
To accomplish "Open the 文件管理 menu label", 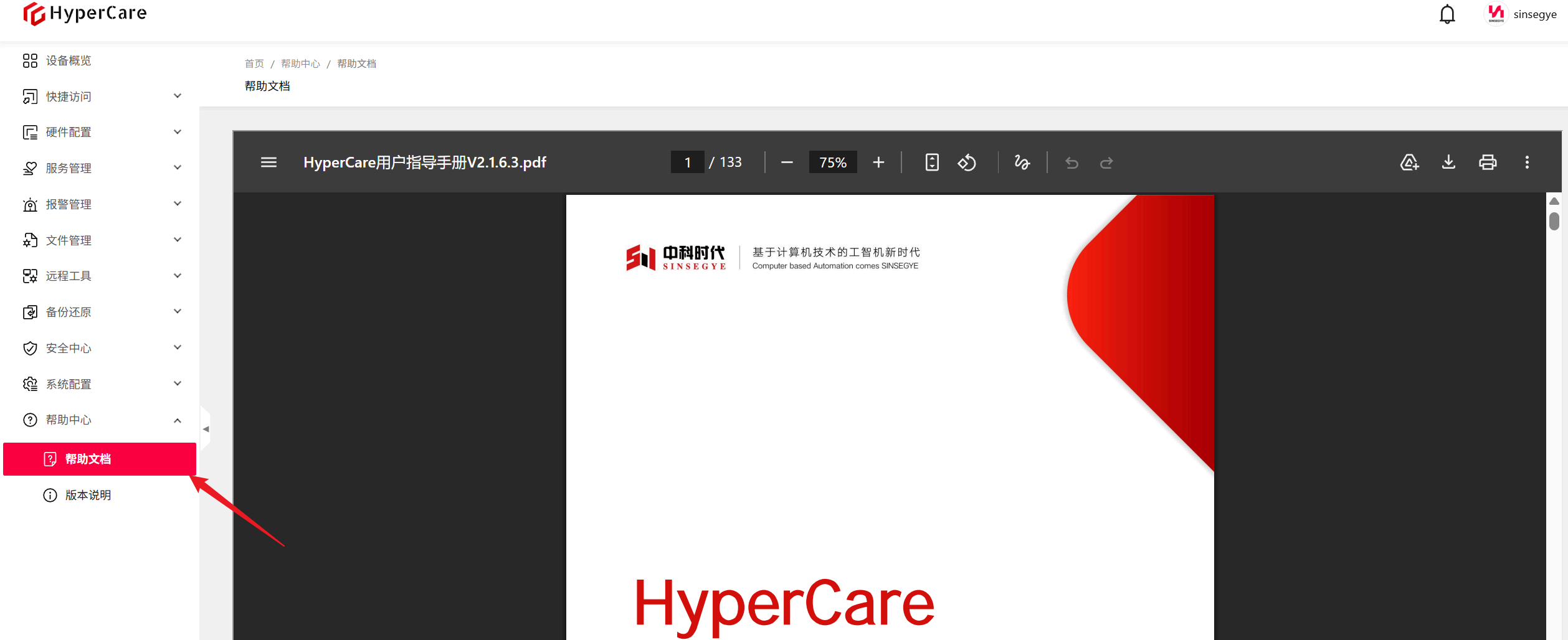I will (69, 240).
